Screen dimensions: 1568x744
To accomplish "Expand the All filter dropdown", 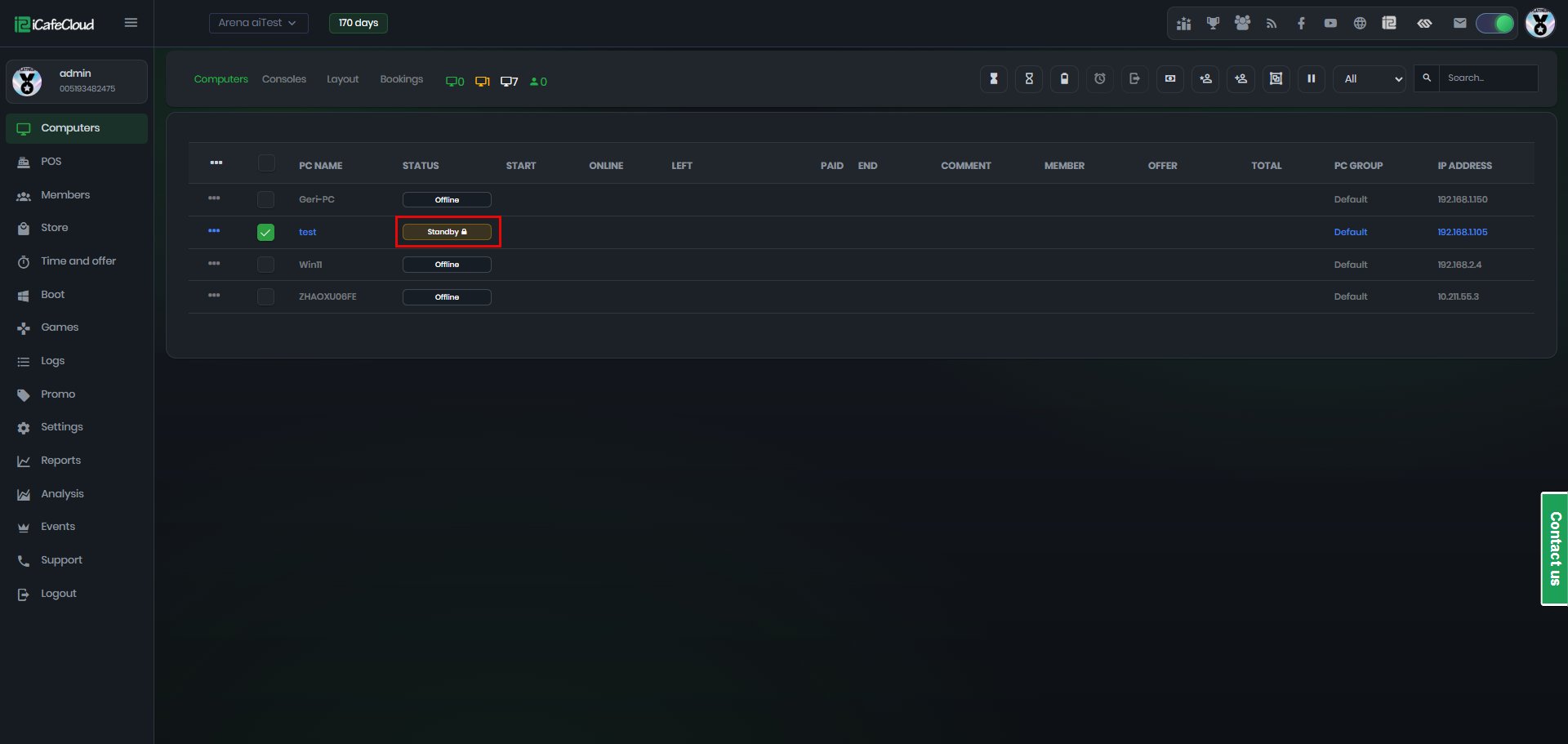I will 1370,79.
